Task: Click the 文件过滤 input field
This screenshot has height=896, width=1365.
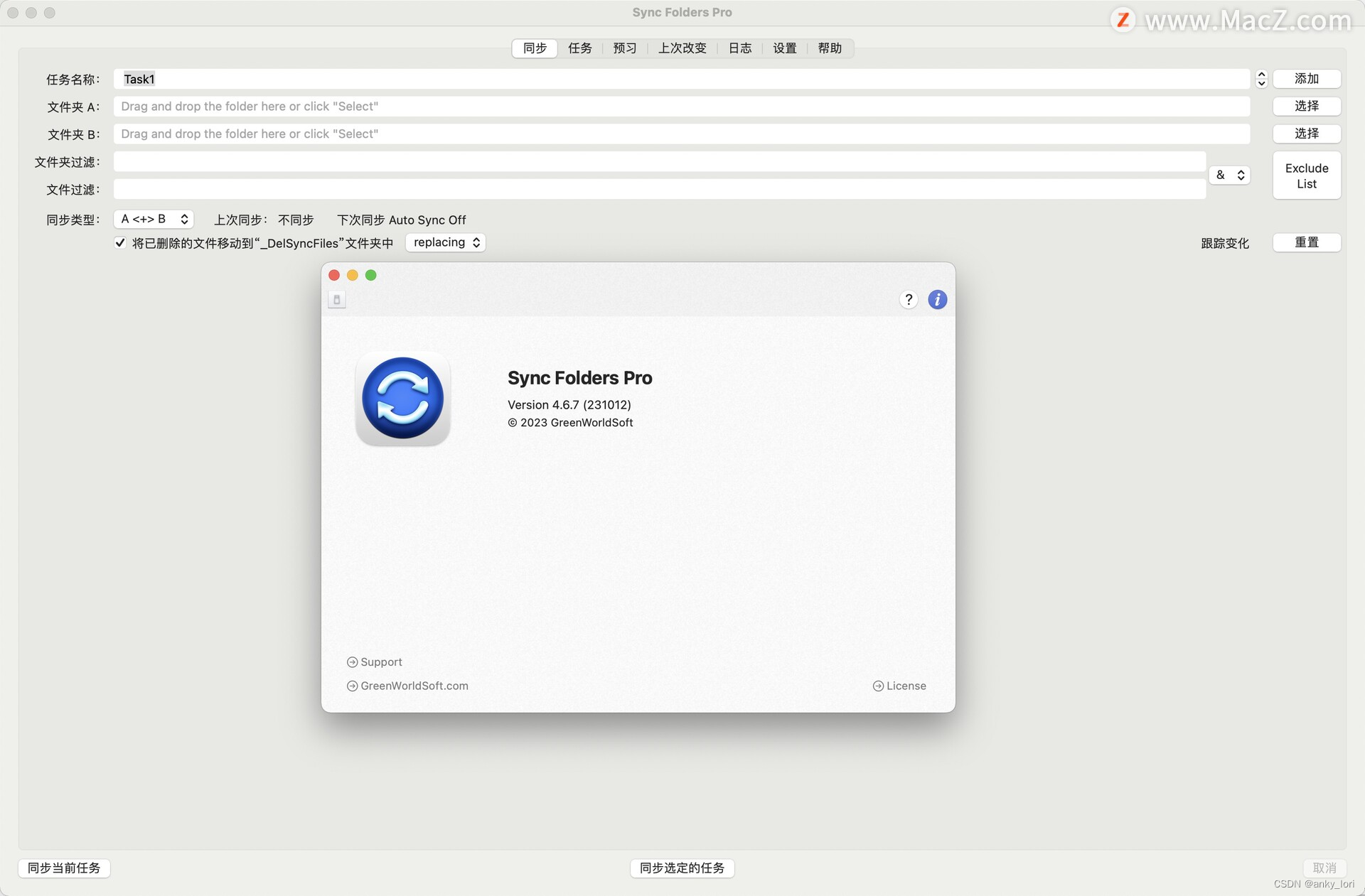Action: [x=660, y=190]
